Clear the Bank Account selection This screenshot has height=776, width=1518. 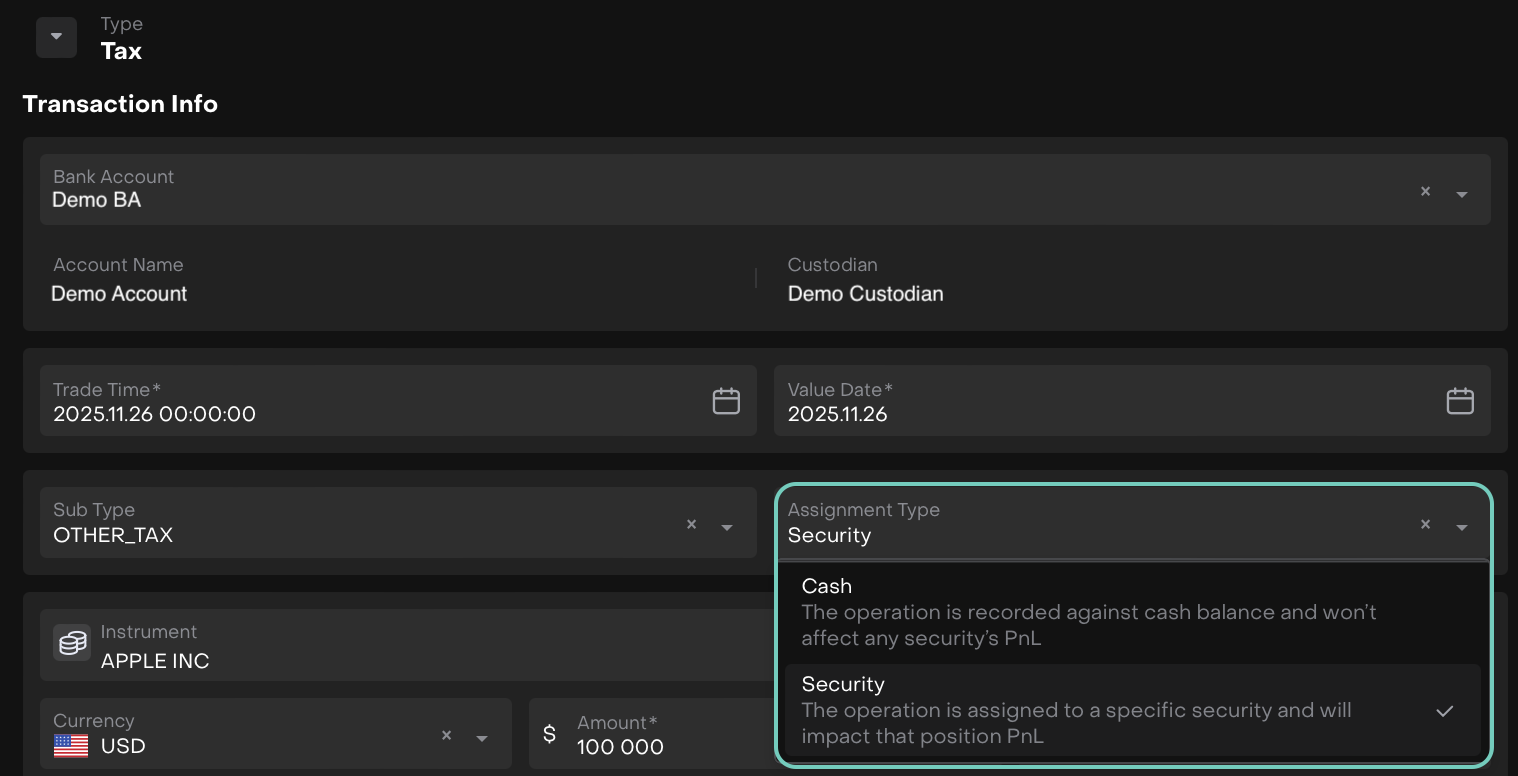point(1425,192)
